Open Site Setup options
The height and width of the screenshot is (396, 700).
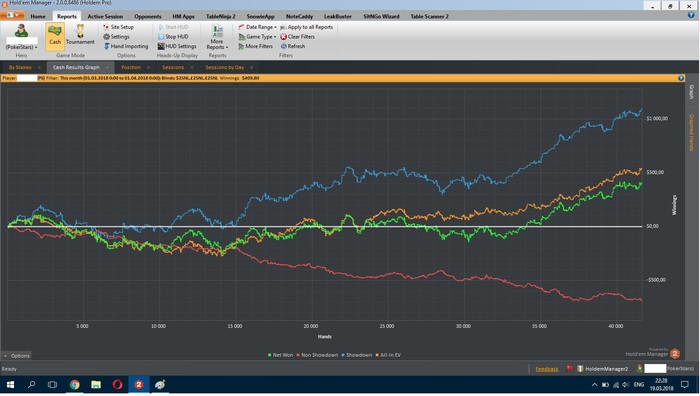(118, 27)
